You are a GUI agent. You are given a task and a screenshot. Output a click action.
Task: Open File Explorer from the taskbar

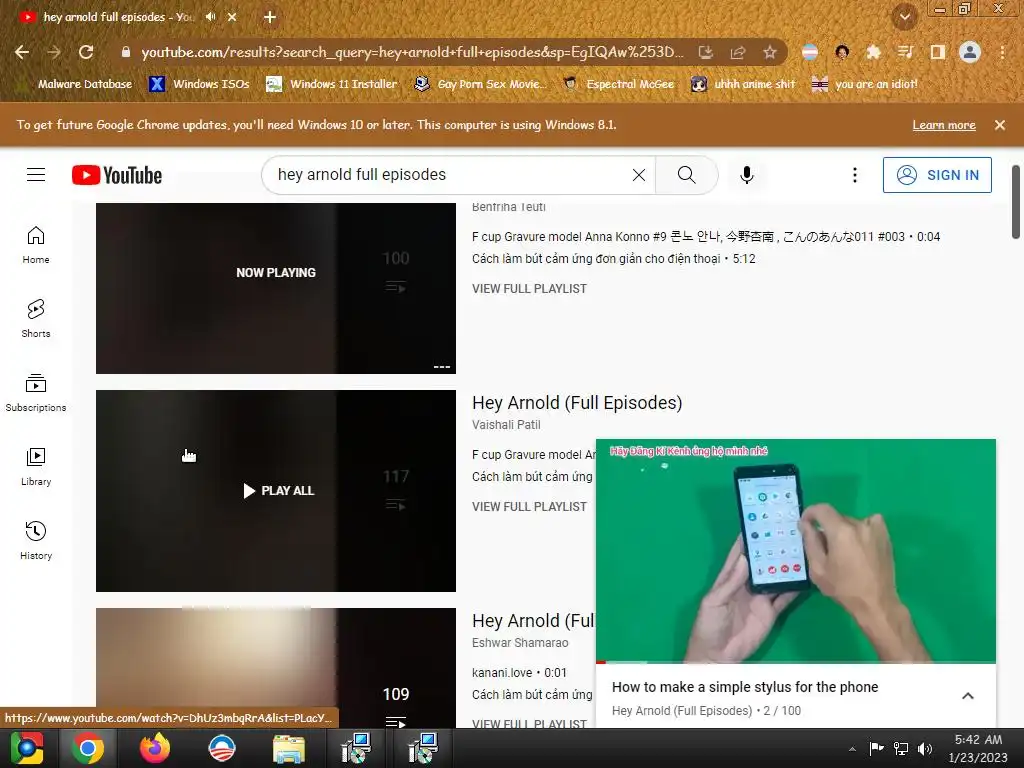pos(289,748)
